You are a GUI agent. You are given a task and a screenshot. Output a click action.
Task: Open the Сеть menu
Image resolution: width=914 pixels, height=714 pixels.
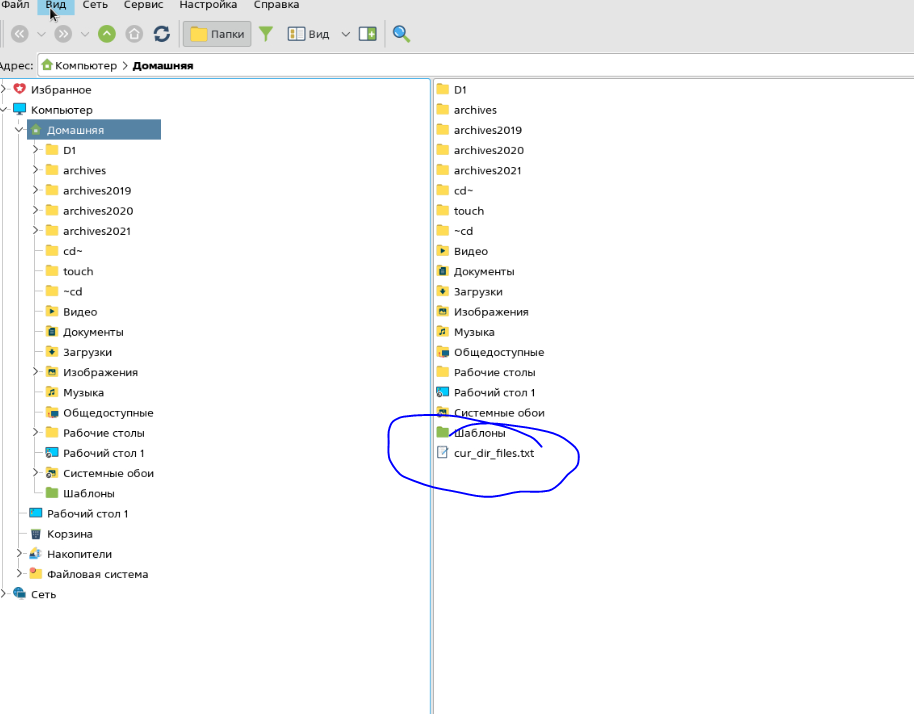pyautogui.click(x=95, y=5)
